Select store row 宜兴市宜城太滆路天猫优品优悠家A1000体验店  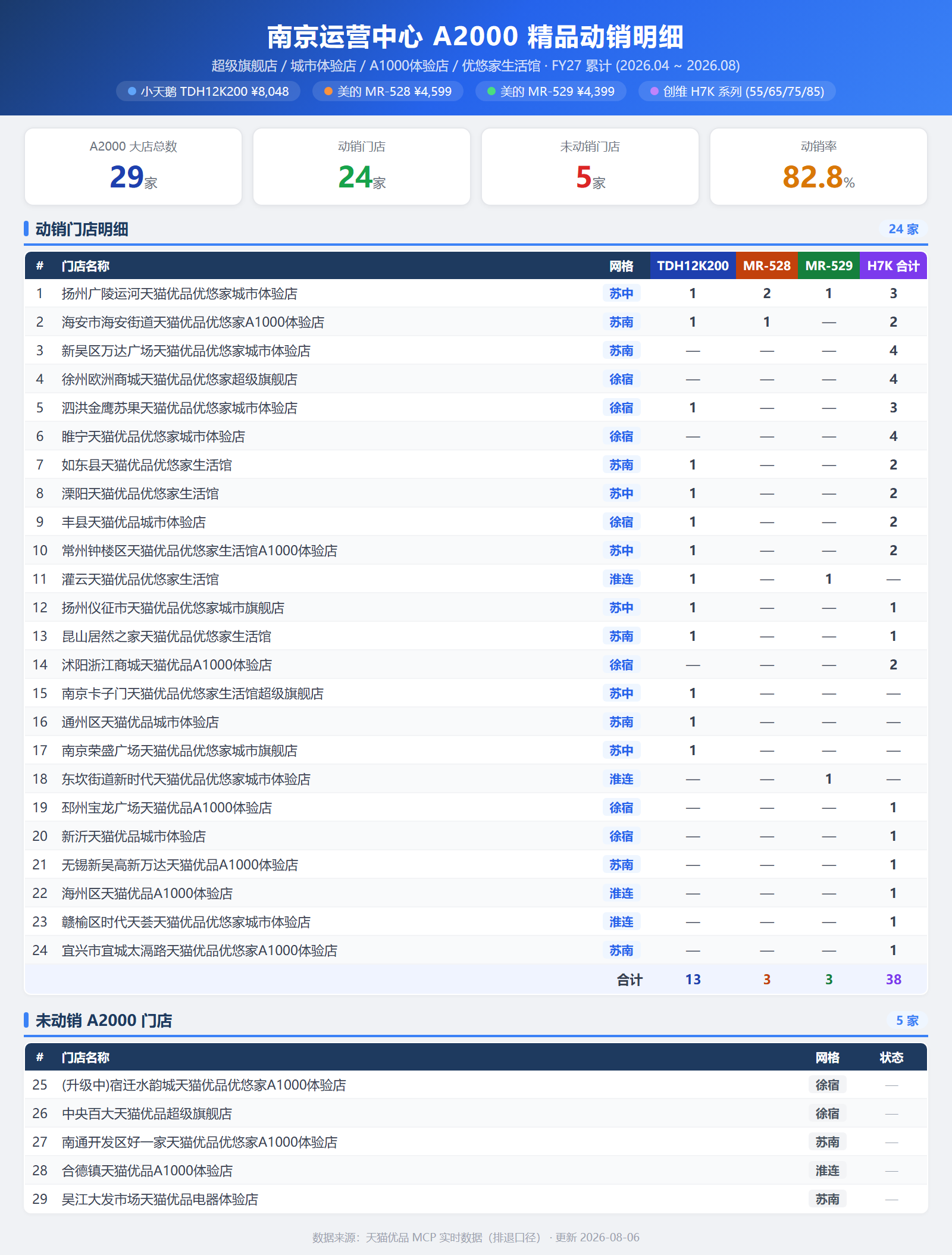pos(476,950)
